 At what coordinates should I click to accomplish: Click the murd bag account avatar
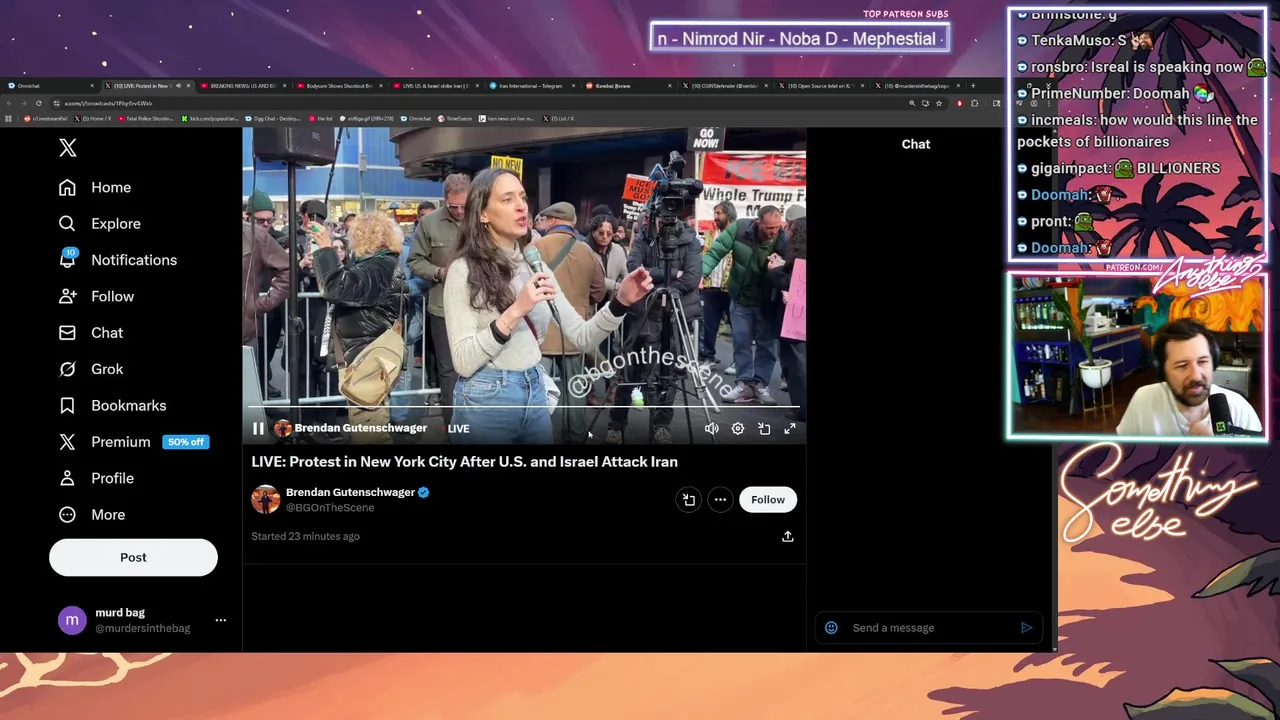(x=72, y=620)
